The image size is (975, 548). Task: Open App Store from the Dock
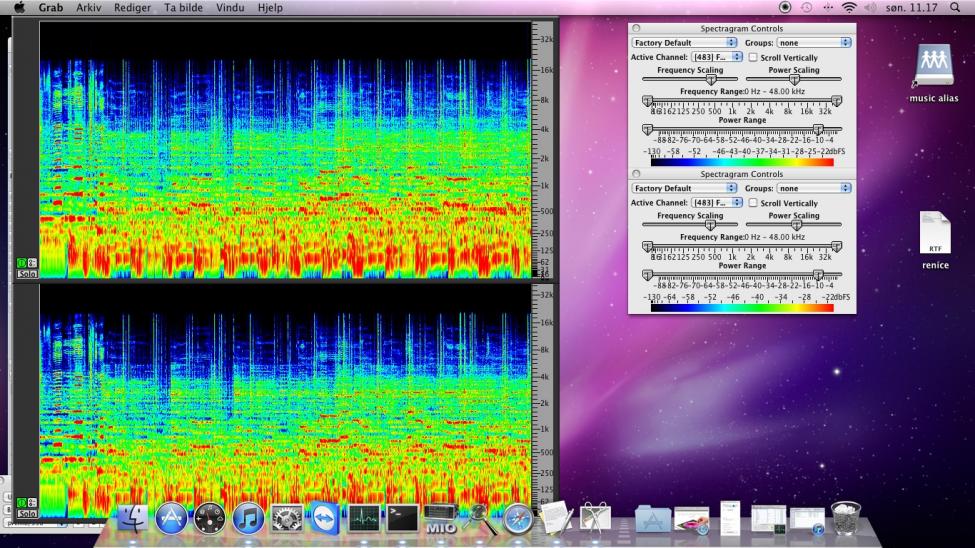(171, 518)
